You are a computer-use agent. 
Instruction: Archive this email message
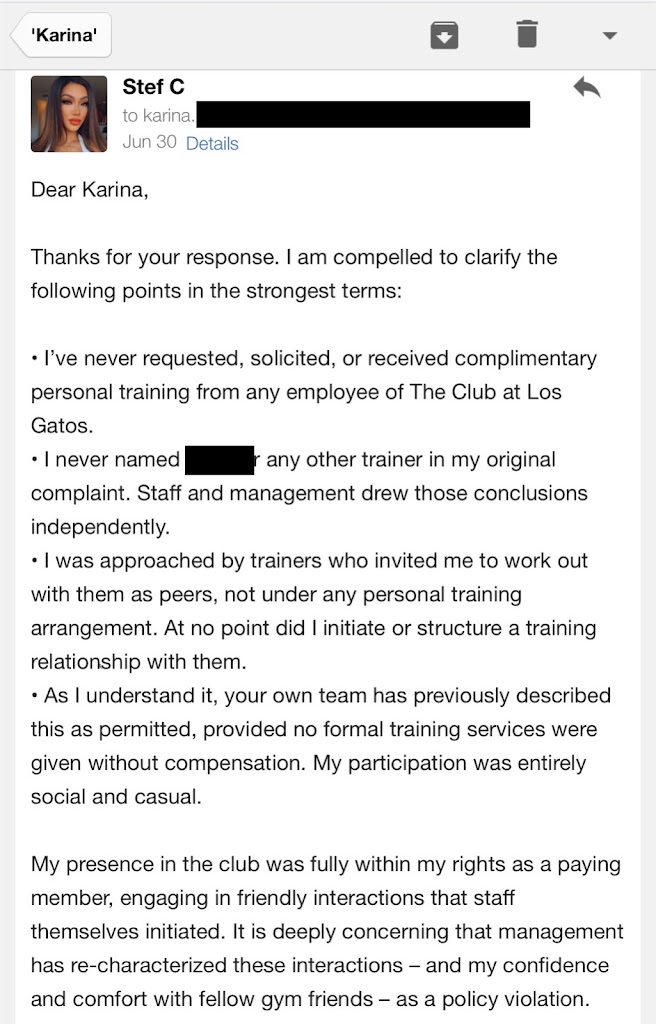click(x=444, y=36)
